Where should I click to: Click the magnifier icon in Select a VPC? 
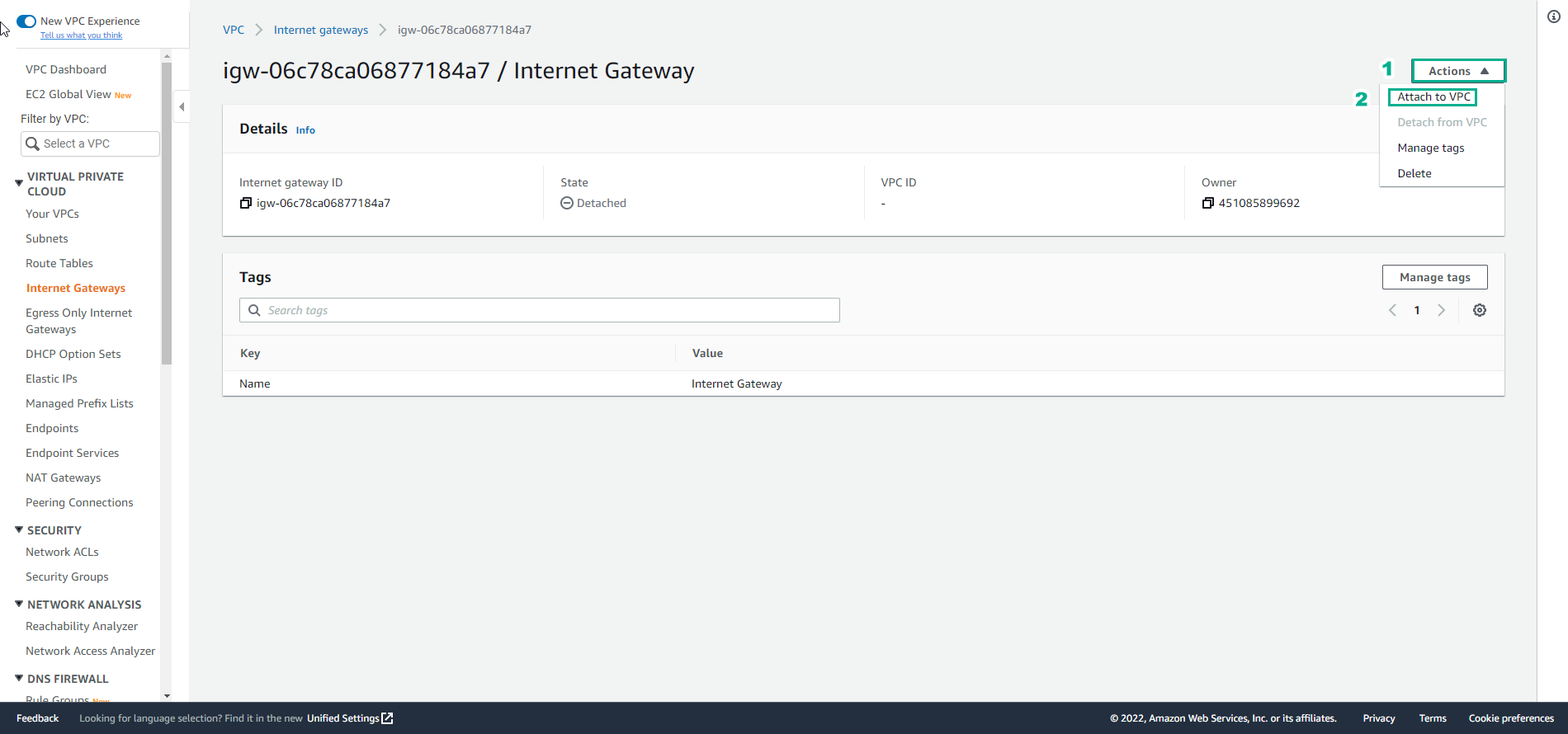(x=33, y=144)
